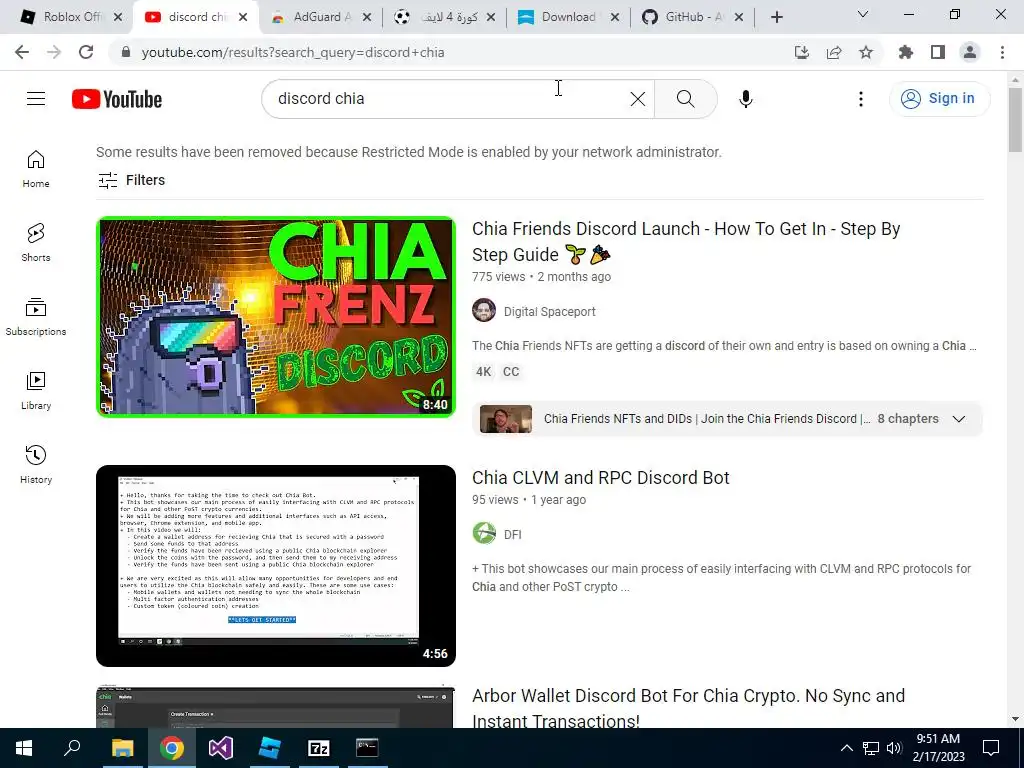This screenshot has height=768, width=1024.
Task: Open Roblox Studio from taskbar
Action: pos(270,748)
